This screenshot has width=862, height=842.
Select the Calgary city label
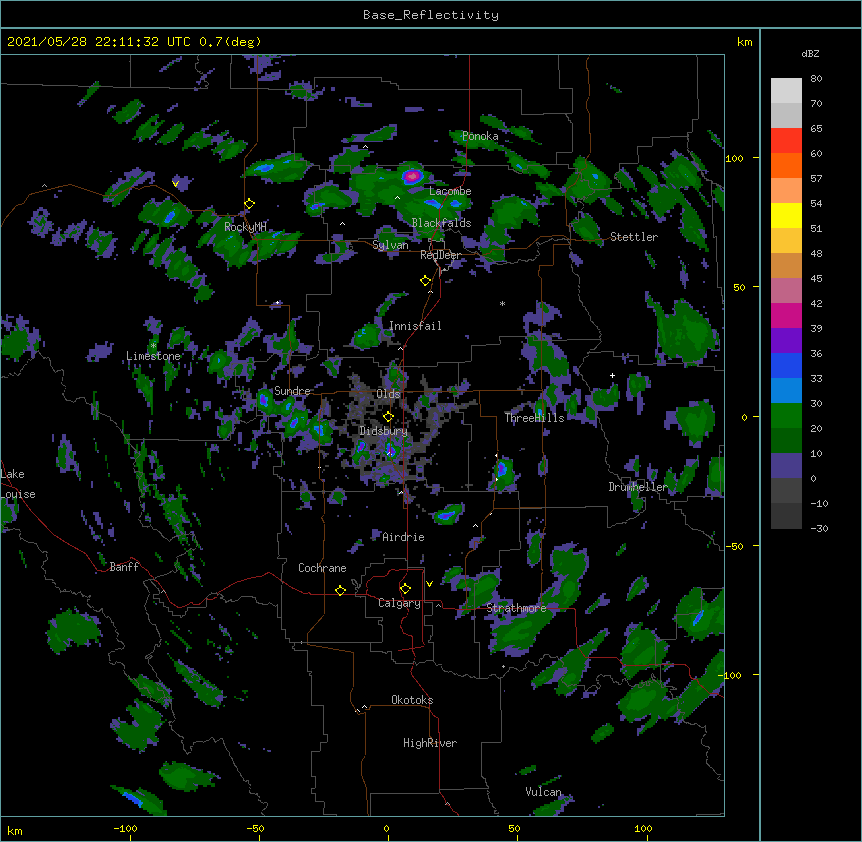tap(400, 603)
